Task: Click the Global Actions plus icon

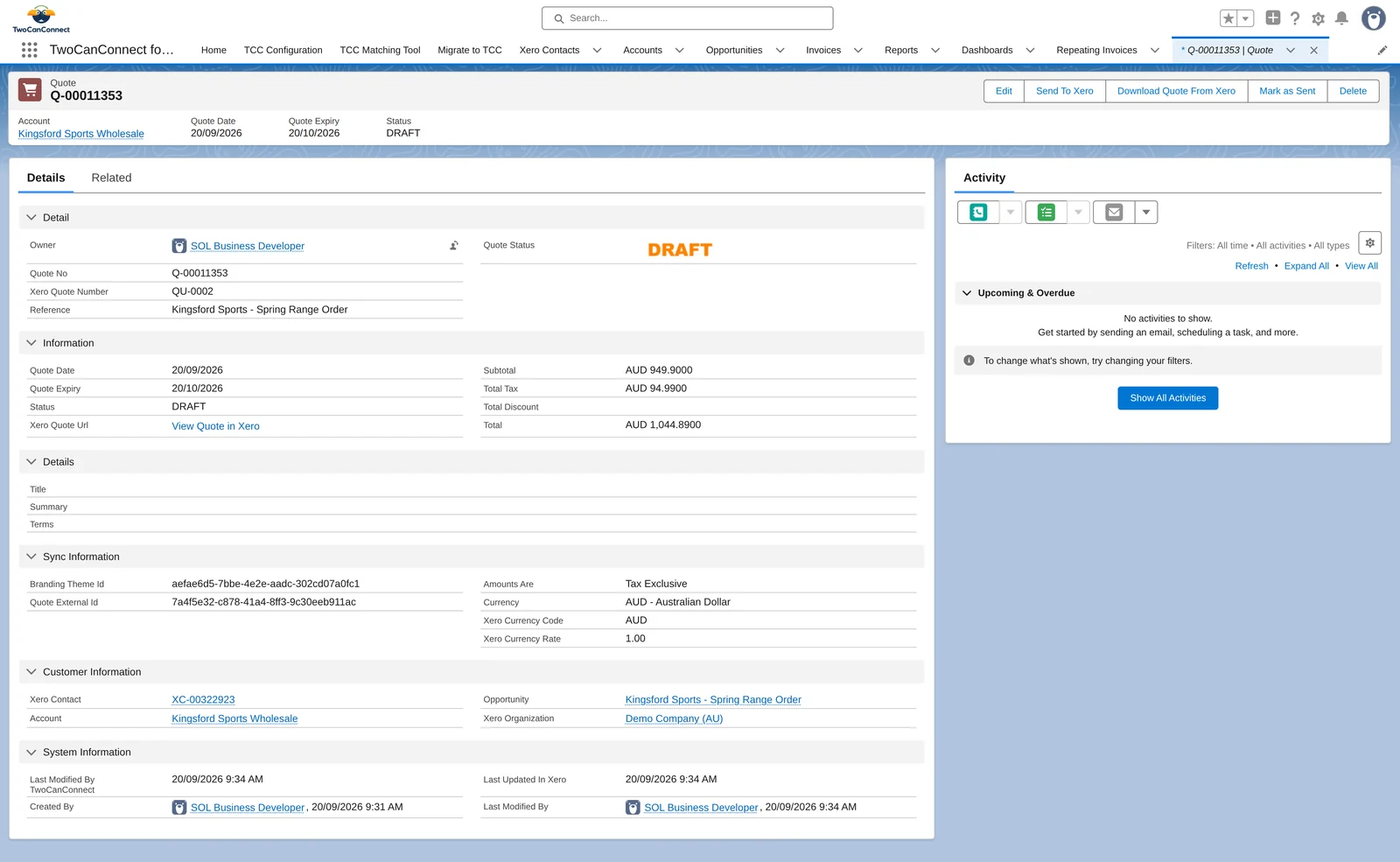Action: 1273,18
